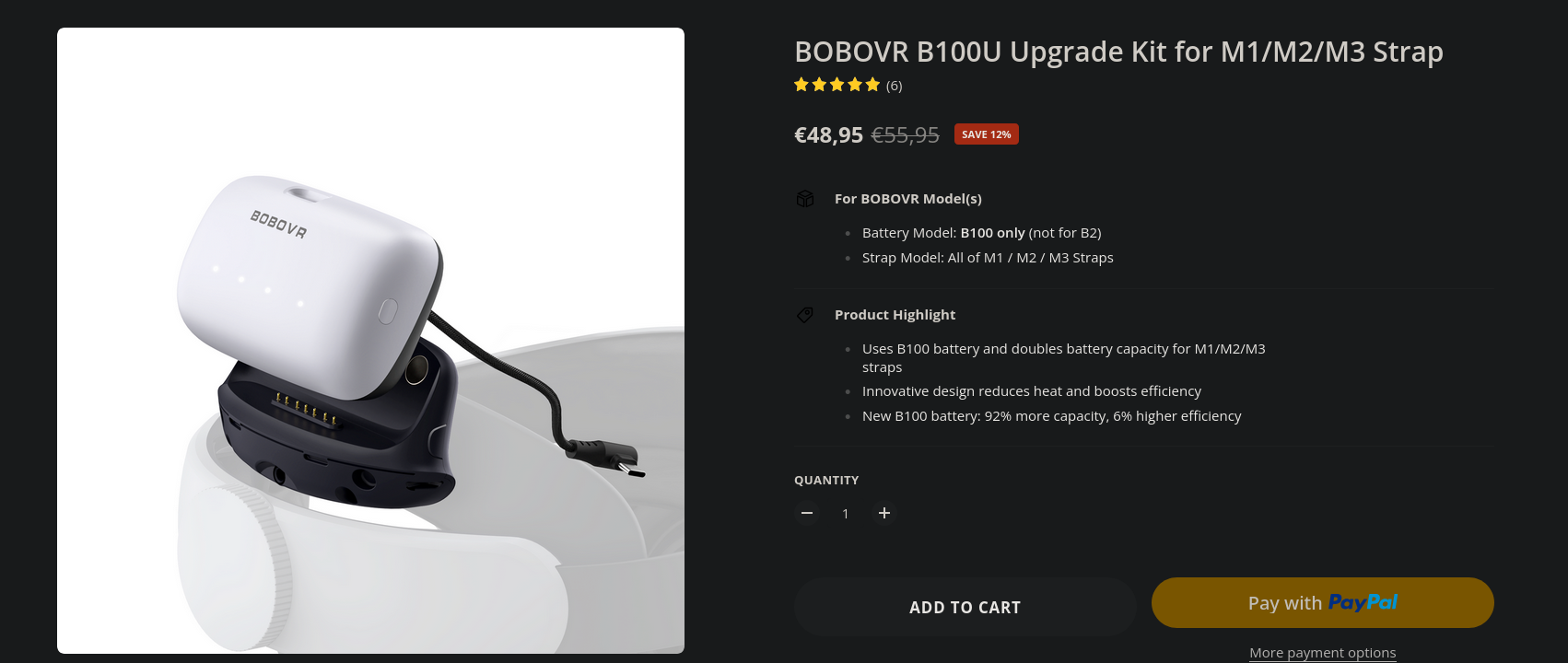Click the five-star rating
This screenshot has width=1568, height=663.
(837, 85)
